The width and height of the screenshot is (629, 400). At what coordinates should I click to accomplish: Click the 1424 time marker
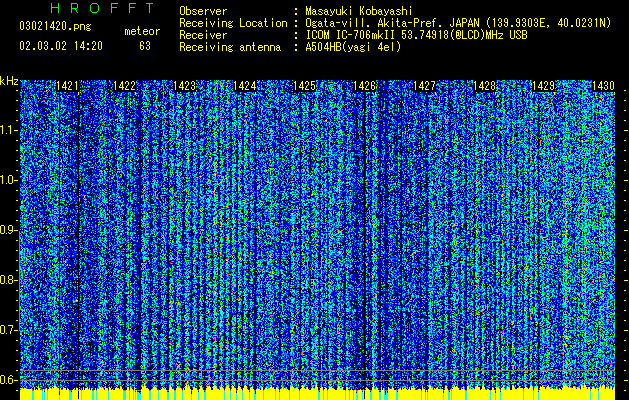[245, 86]
